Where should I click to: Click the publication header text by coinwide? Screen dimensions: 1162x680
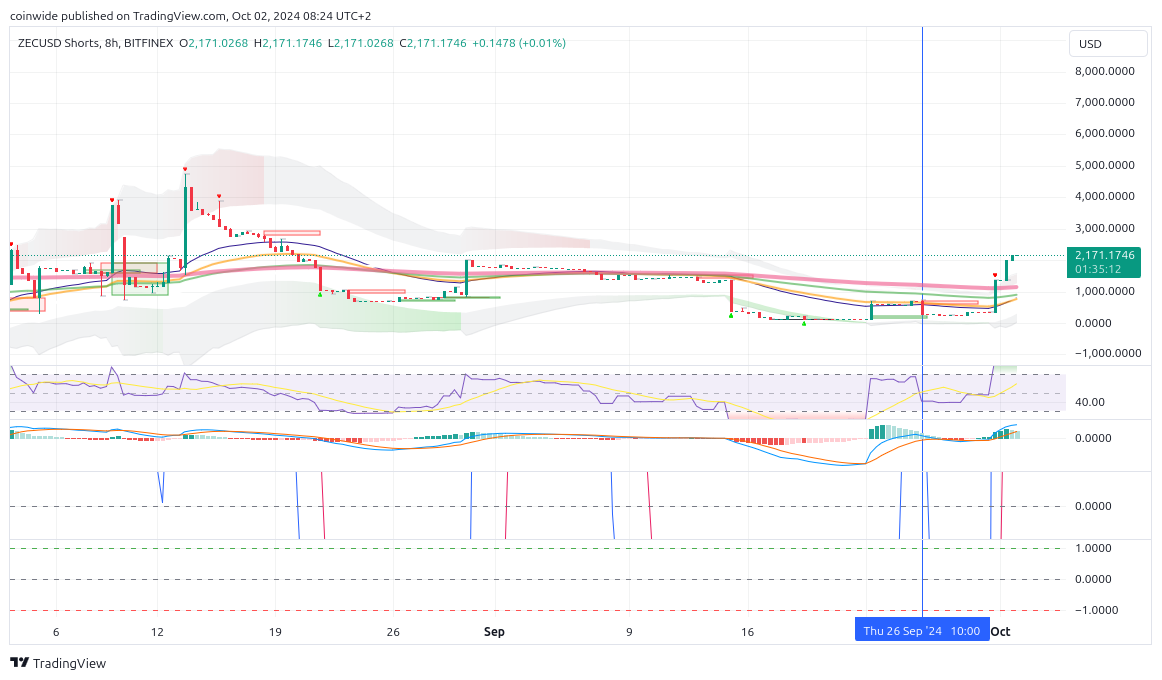click(190, 16)
